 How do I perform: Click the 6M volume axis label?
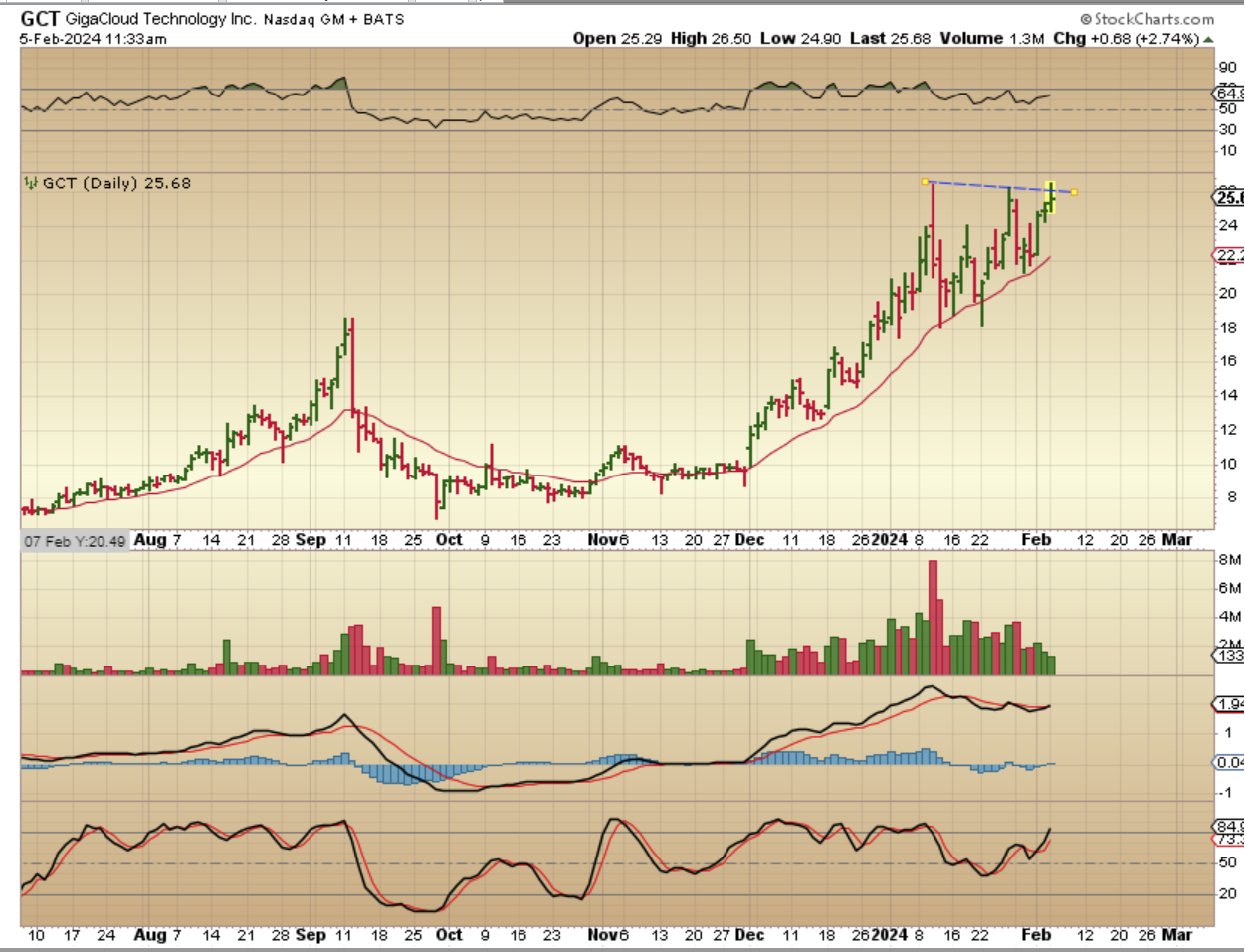coord(1229,588)
